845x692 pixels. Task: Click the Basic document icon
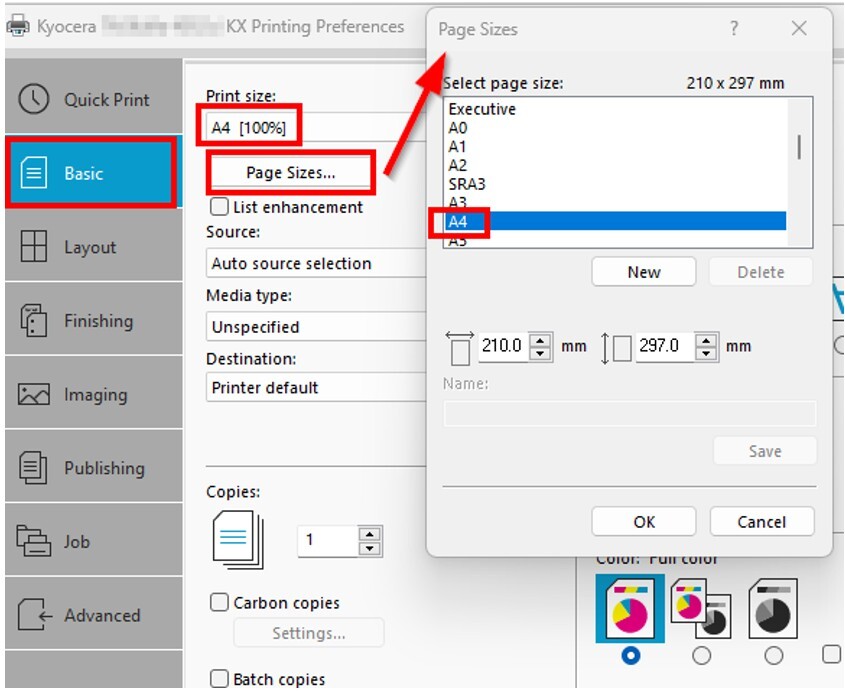33,172
